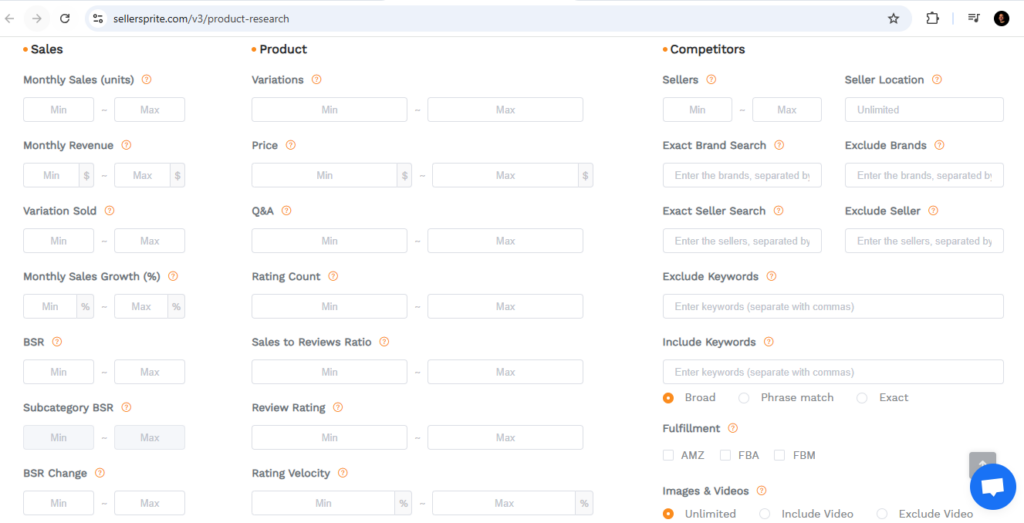
Task: Open the browser extensions puzzle icon
Action: (932, 18)
